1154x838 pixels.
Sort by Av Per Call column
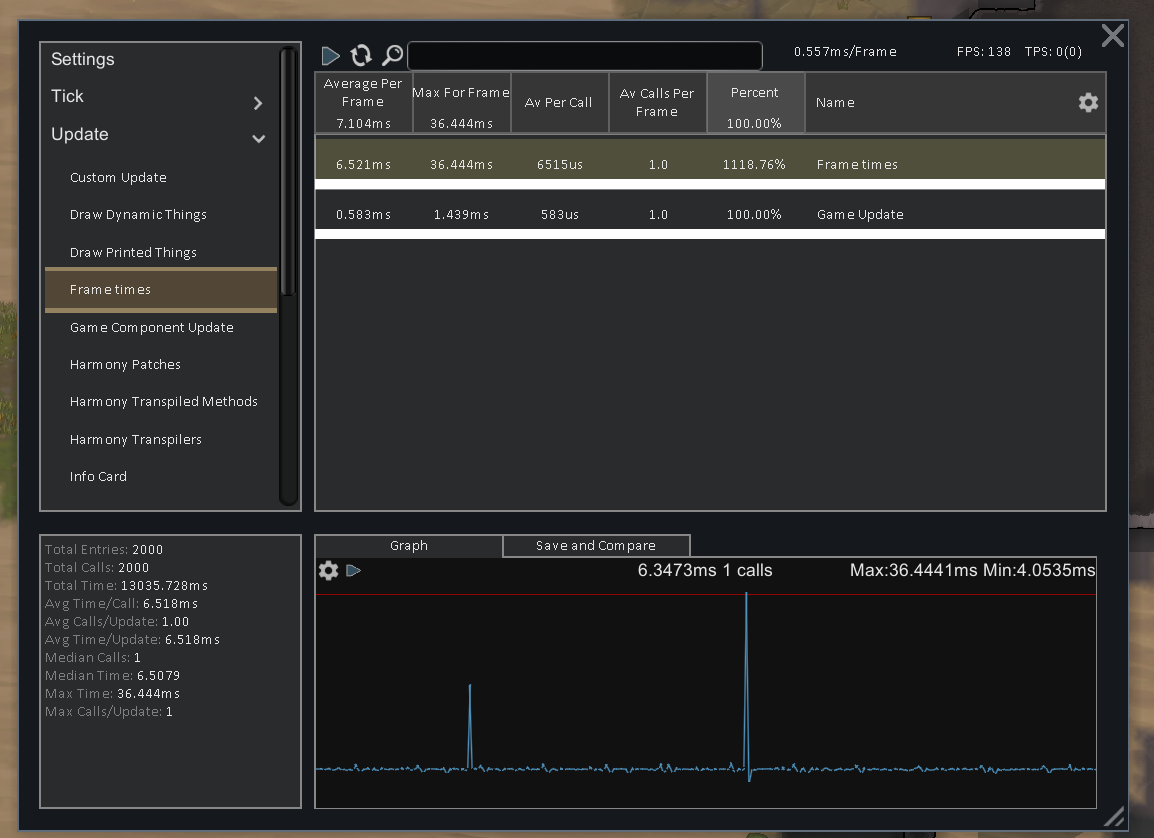click(x=559, y=102)
